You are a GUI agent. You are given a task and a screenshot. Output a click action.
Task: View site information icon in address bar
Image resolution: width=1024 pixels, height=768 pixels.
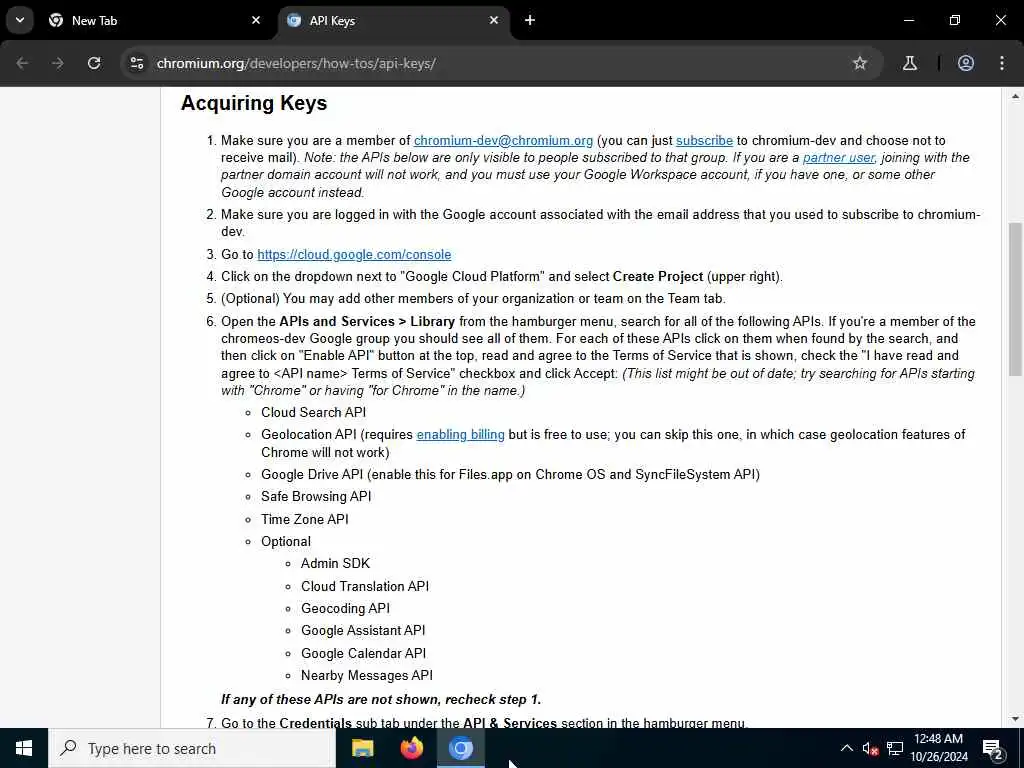(x=136, y=63)
